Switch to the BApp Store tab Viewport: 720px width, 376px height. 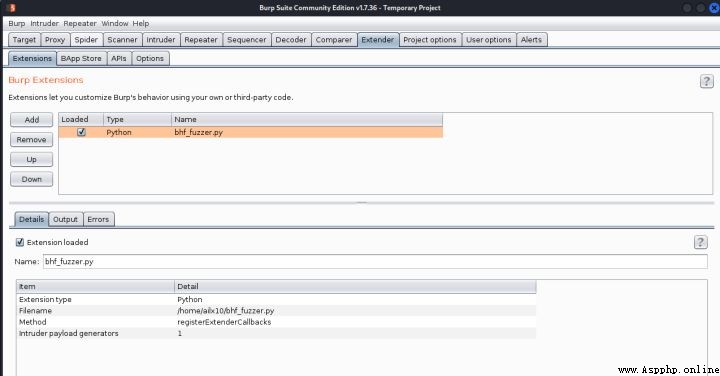[81, 58]
